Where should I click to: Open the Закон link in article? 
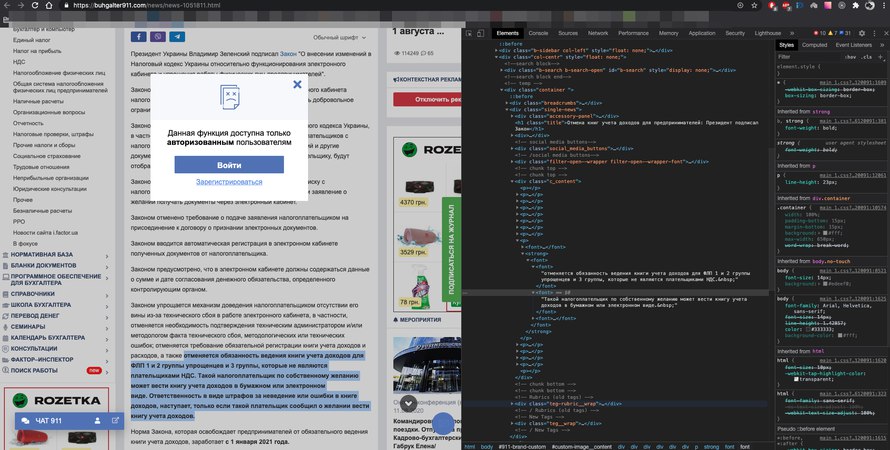point(288,54)
